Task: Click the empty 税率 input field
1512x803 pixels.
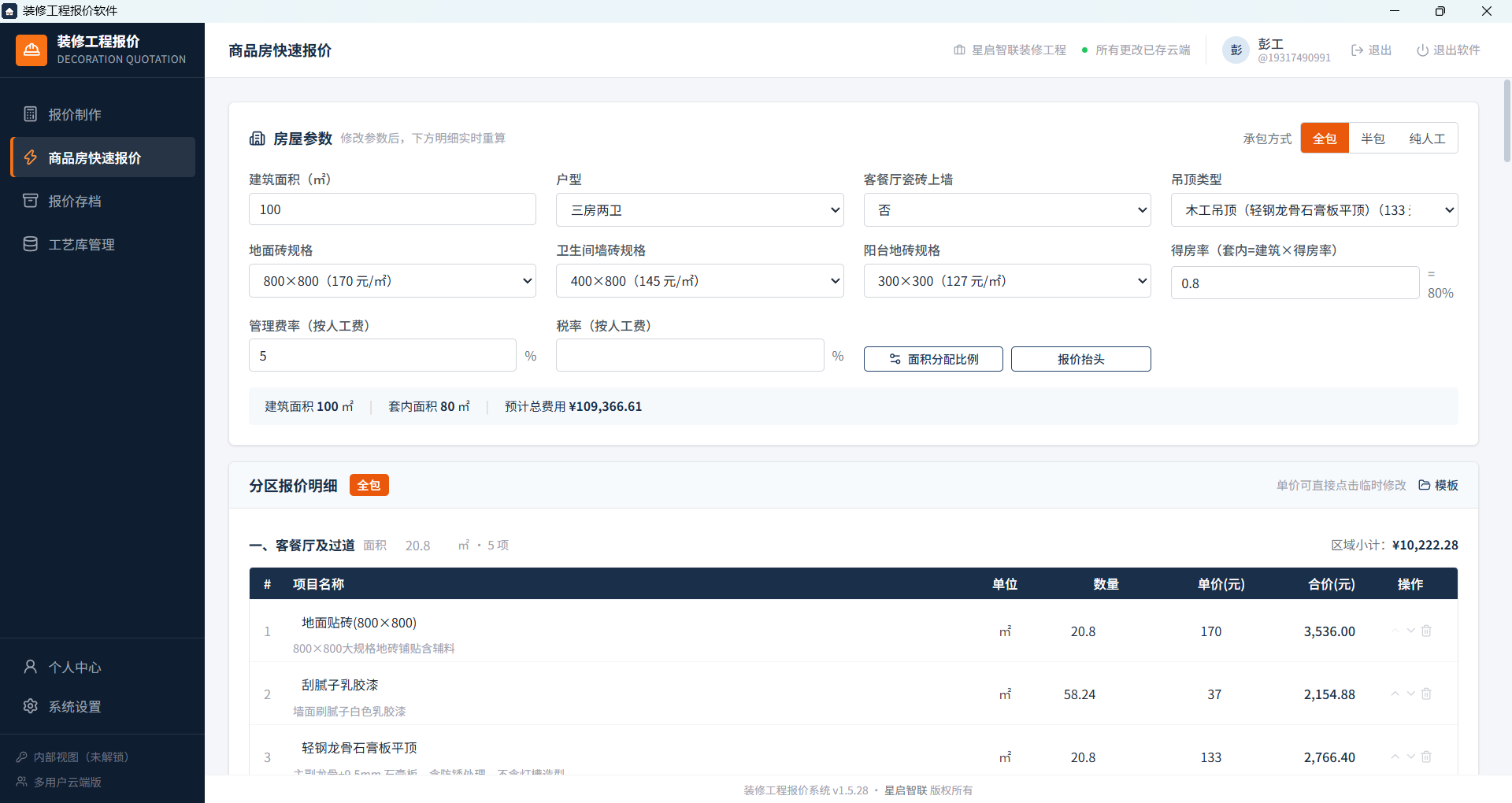Action: [690, 355]
